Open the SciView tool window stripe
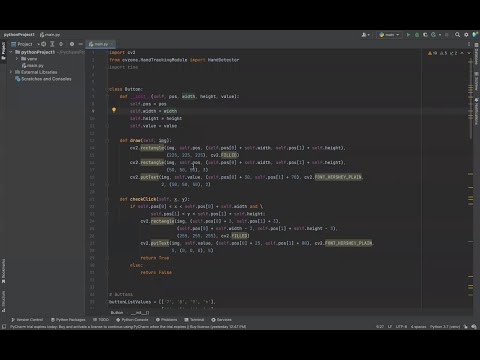This screenshot has height=360, width=480. click(476, 81)
